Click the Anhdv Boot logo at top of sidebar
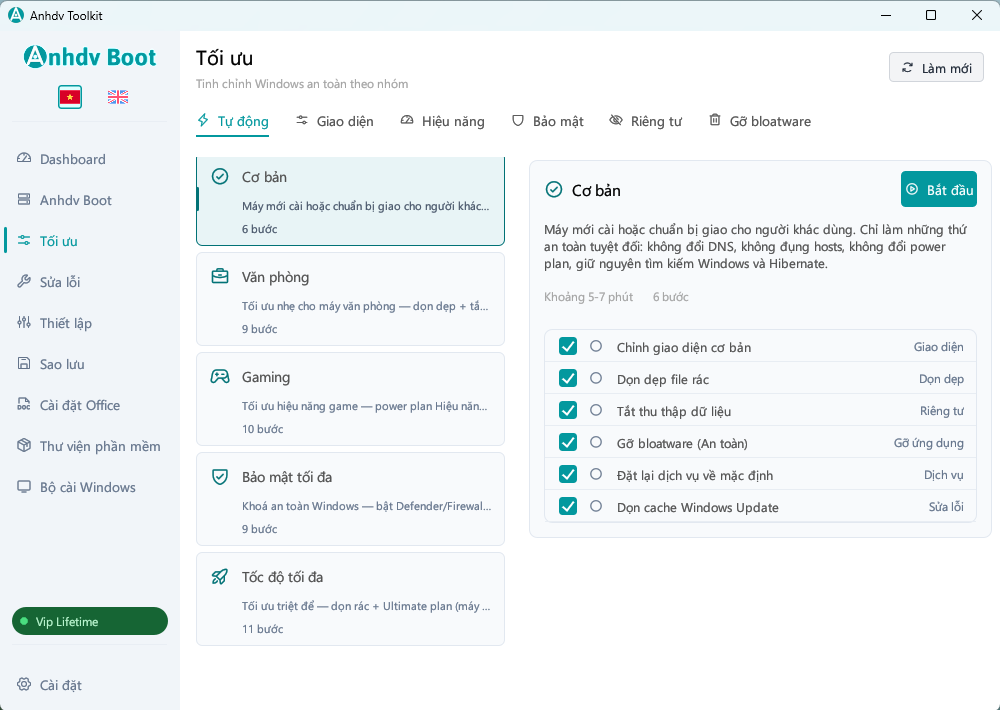This screenshot has height=710, width=1000. [90, 57]
